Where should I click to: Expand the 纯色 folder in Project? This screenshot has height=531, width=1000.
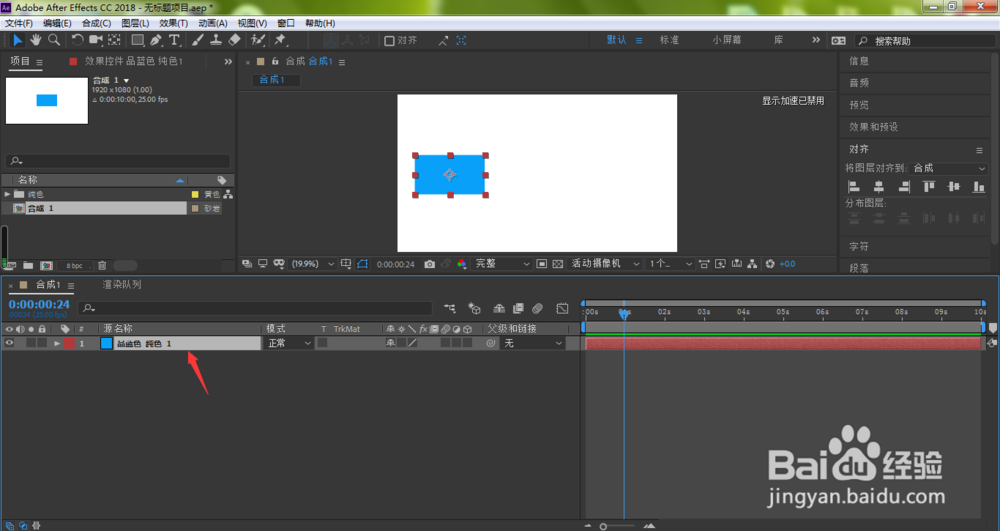(7, 194)
